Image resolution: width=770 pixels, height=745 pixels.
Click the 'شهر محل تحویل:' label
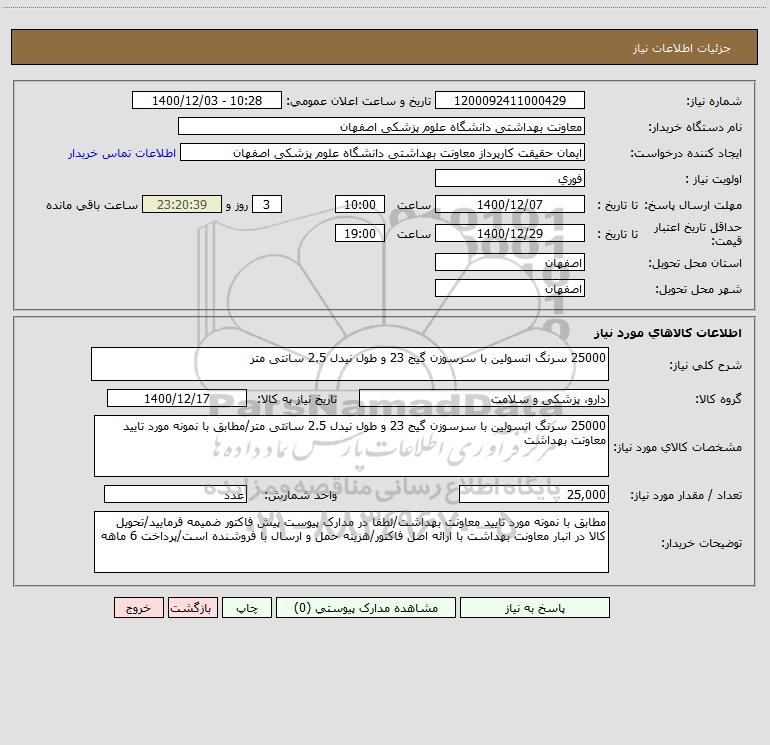(698, 290)
